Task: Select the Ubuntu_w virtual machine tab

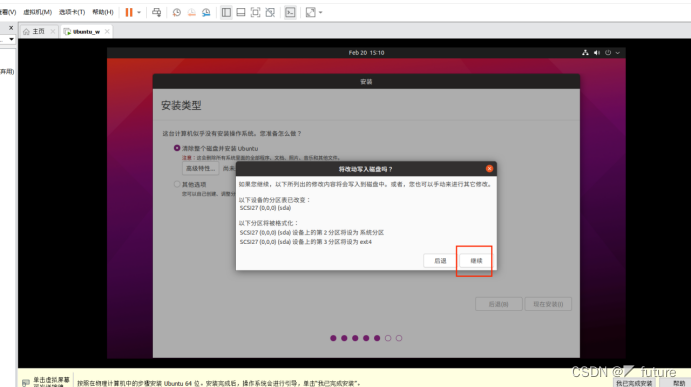Action: tap(86, 32)
